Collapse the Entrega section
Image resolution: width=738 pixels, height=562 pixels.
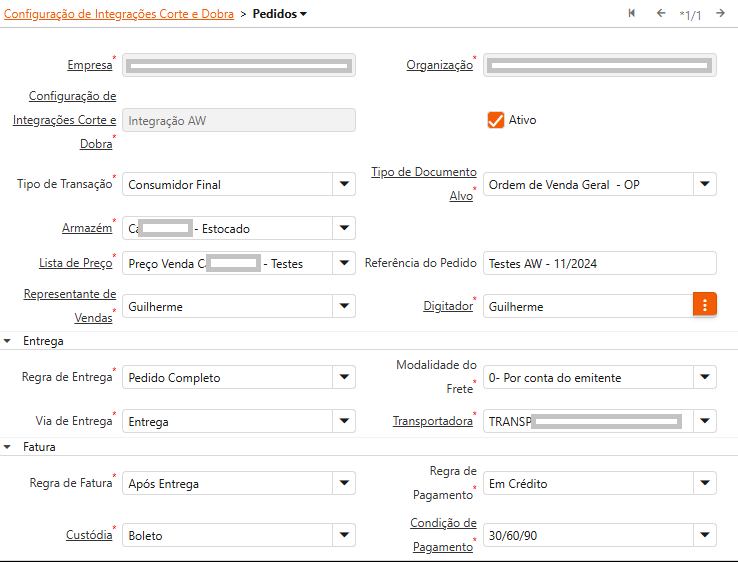(x=8, y=341)
